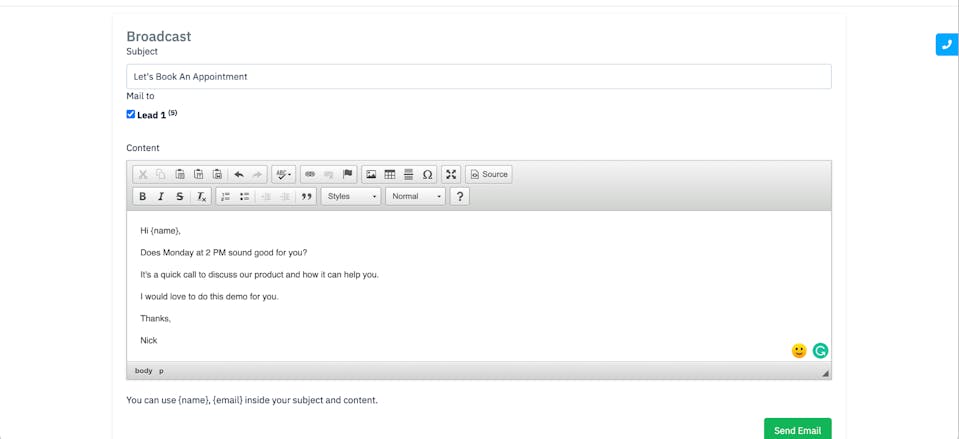The height and width of the screenshot is (439, 959).
Task: Click into the Subject input field
Action: point(478,77)
